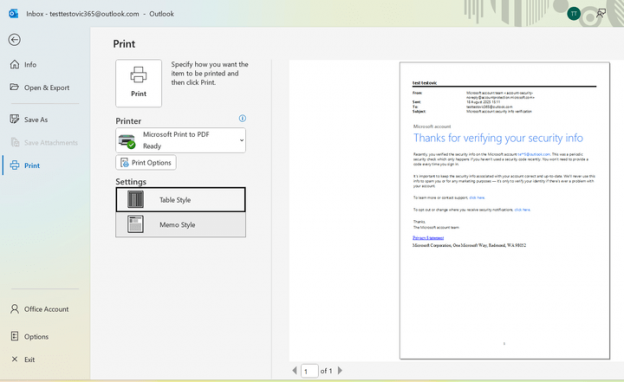The width and height of the screenshot is (624, 382).
Task: Click the Outlook app icon in the title bar
Action: click(14, 14)
